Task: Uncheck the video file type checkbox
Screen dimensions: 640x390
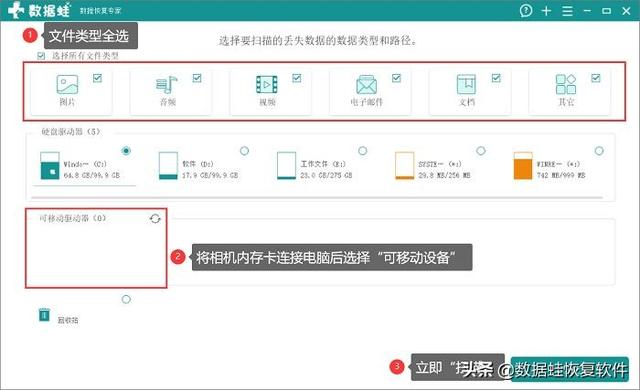Action: [297, 78]
